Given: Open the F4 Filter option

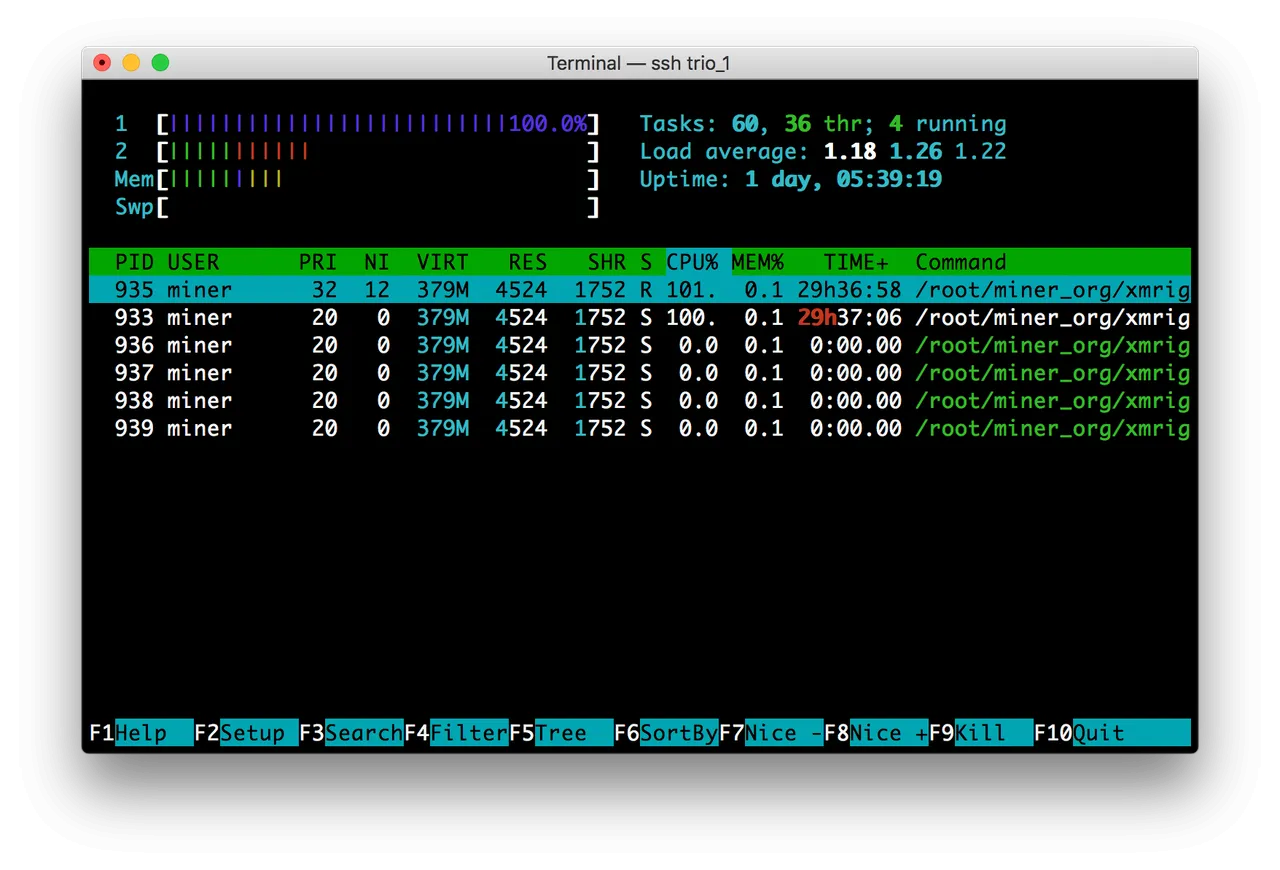Looking at the screenshot, I should coord(456,733).
